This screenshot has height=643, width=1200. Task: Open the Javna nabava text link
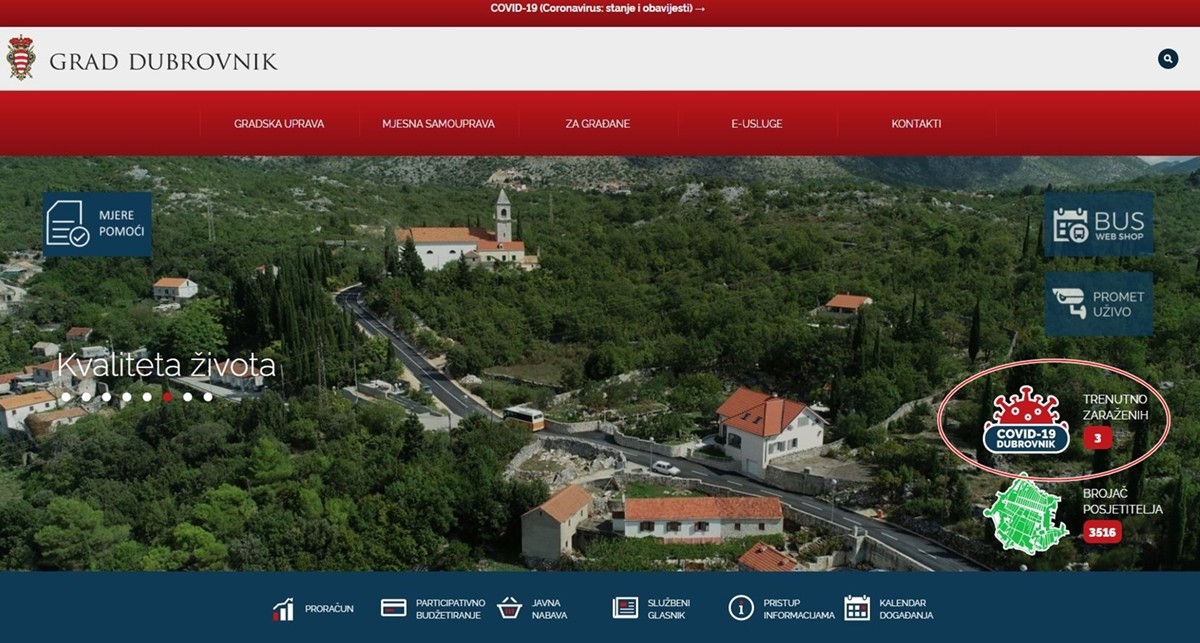point(550,609)
